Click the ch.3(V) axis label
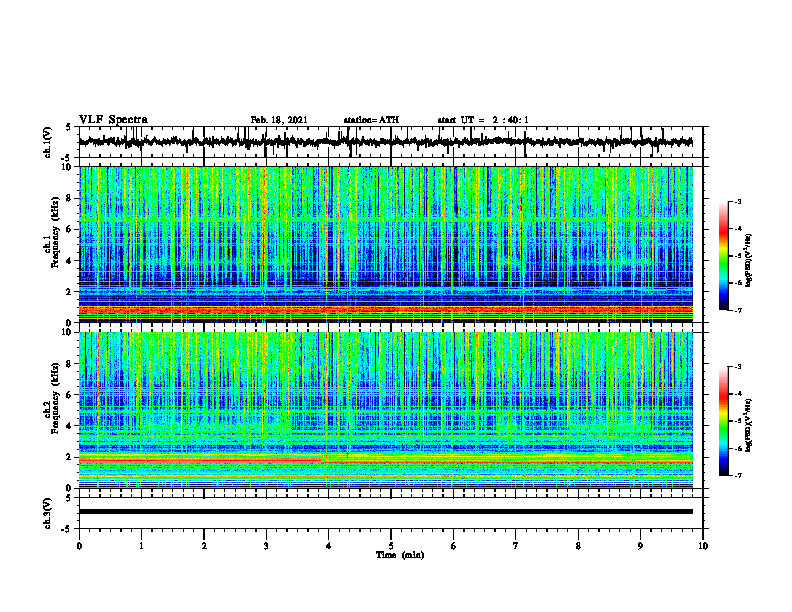 pyautogui.click(x=48, y=513)
